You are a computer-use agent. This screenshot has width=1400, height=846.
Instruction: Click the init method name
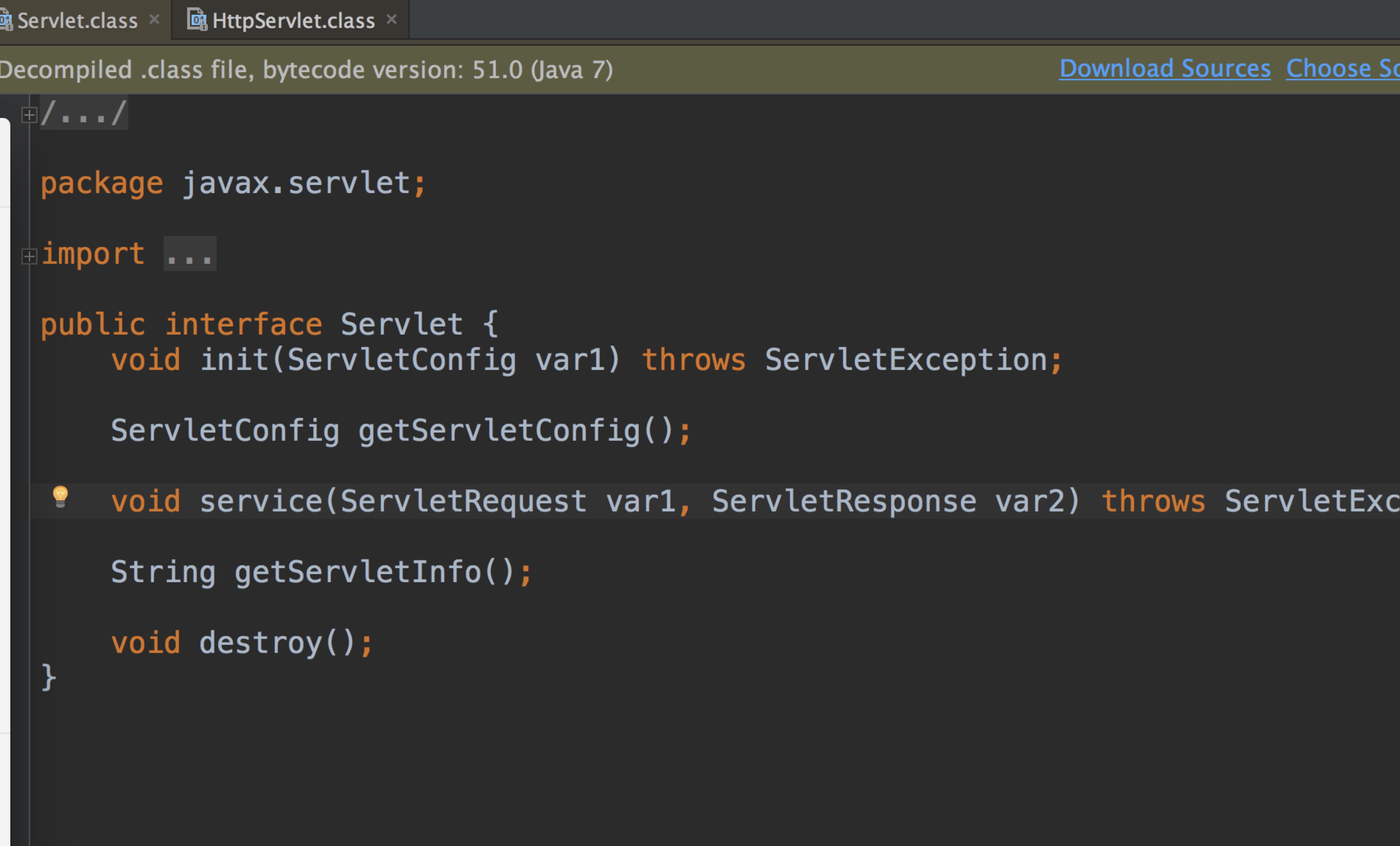pos(235,360)
